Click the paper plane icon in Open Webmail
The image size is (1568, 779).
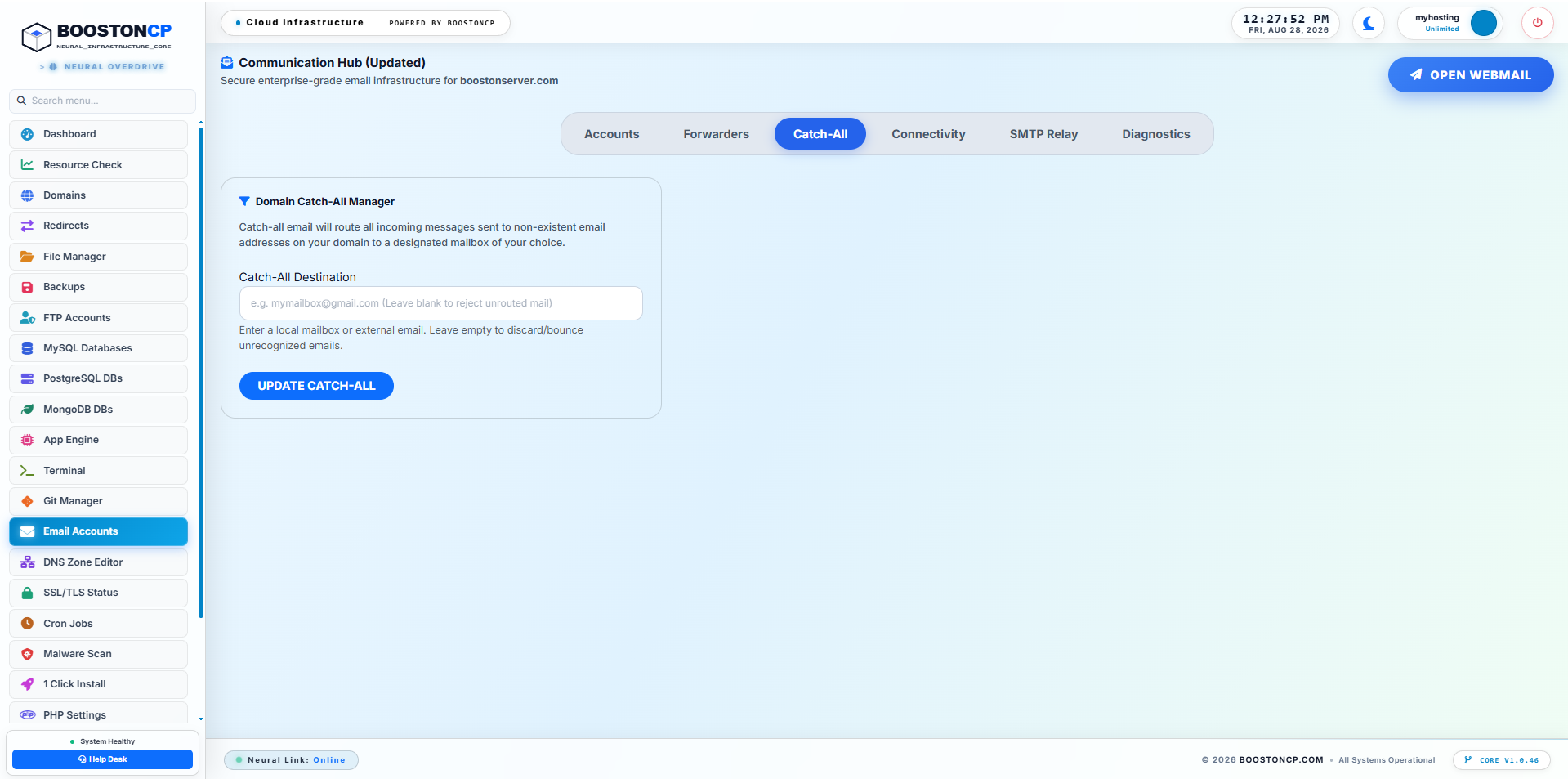(x=1416, y=75)
